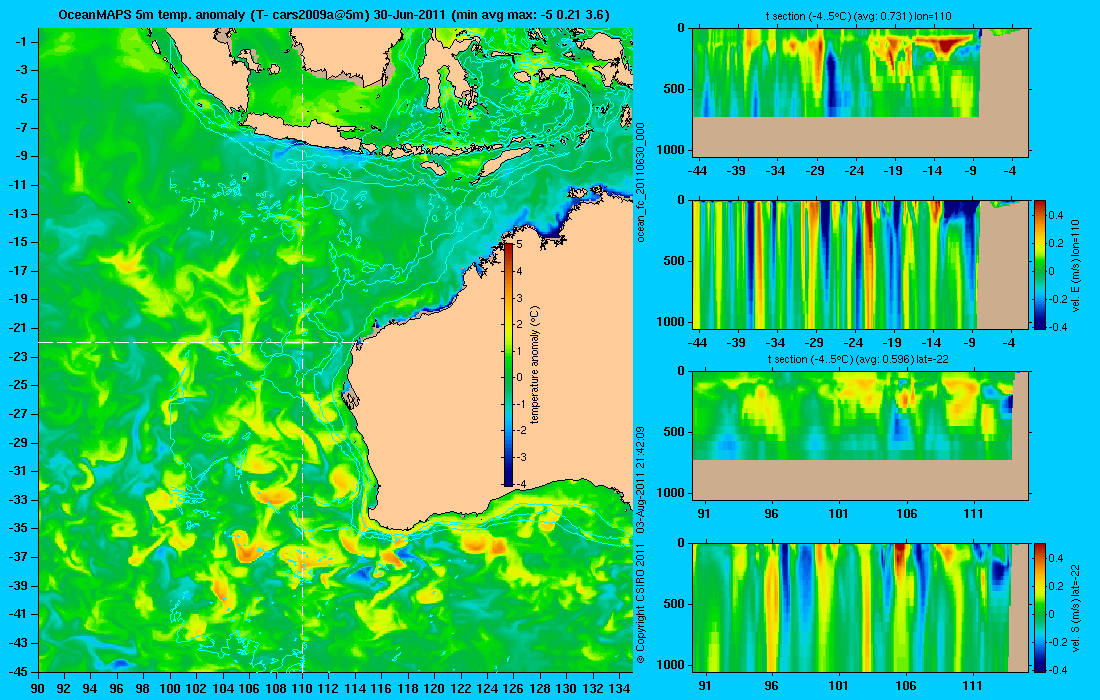The height and width of the screenshot is (700, 1100).
Task: Click the vel. E color bar scale
Action: [1040, 264]
